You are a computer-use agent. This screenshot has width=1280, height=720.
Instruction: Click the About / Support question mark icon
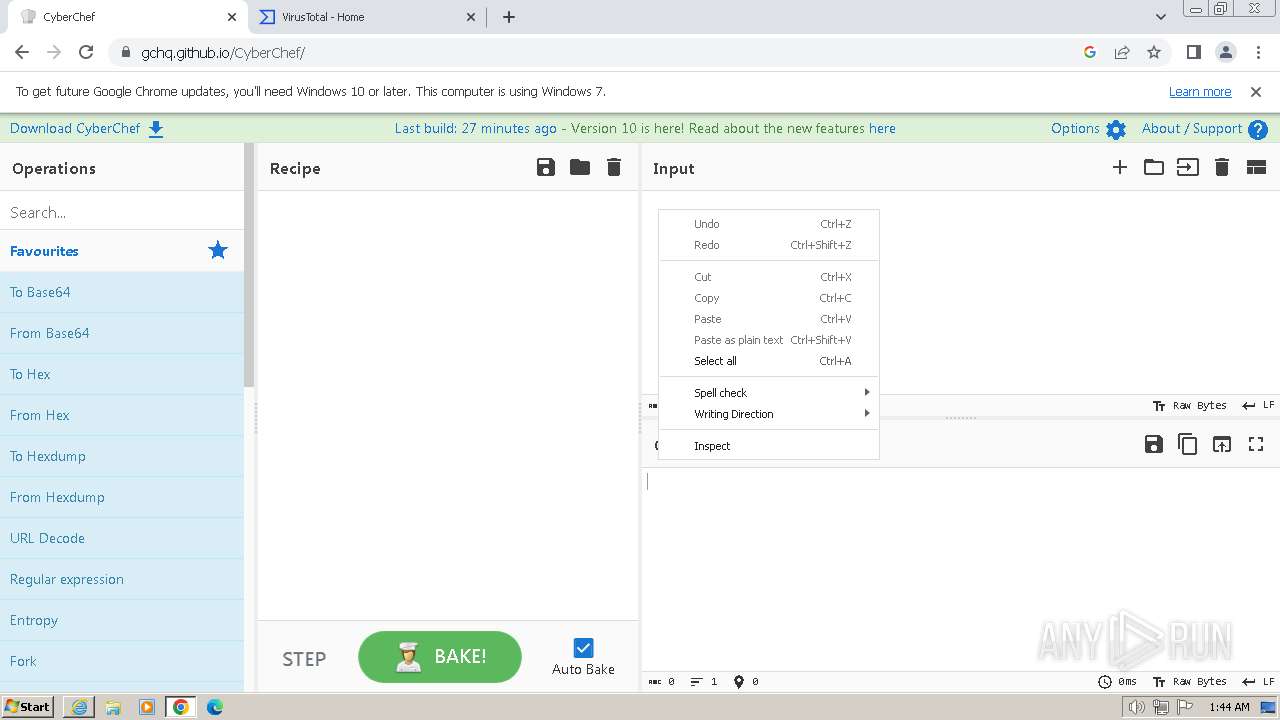coord(1258,129)
